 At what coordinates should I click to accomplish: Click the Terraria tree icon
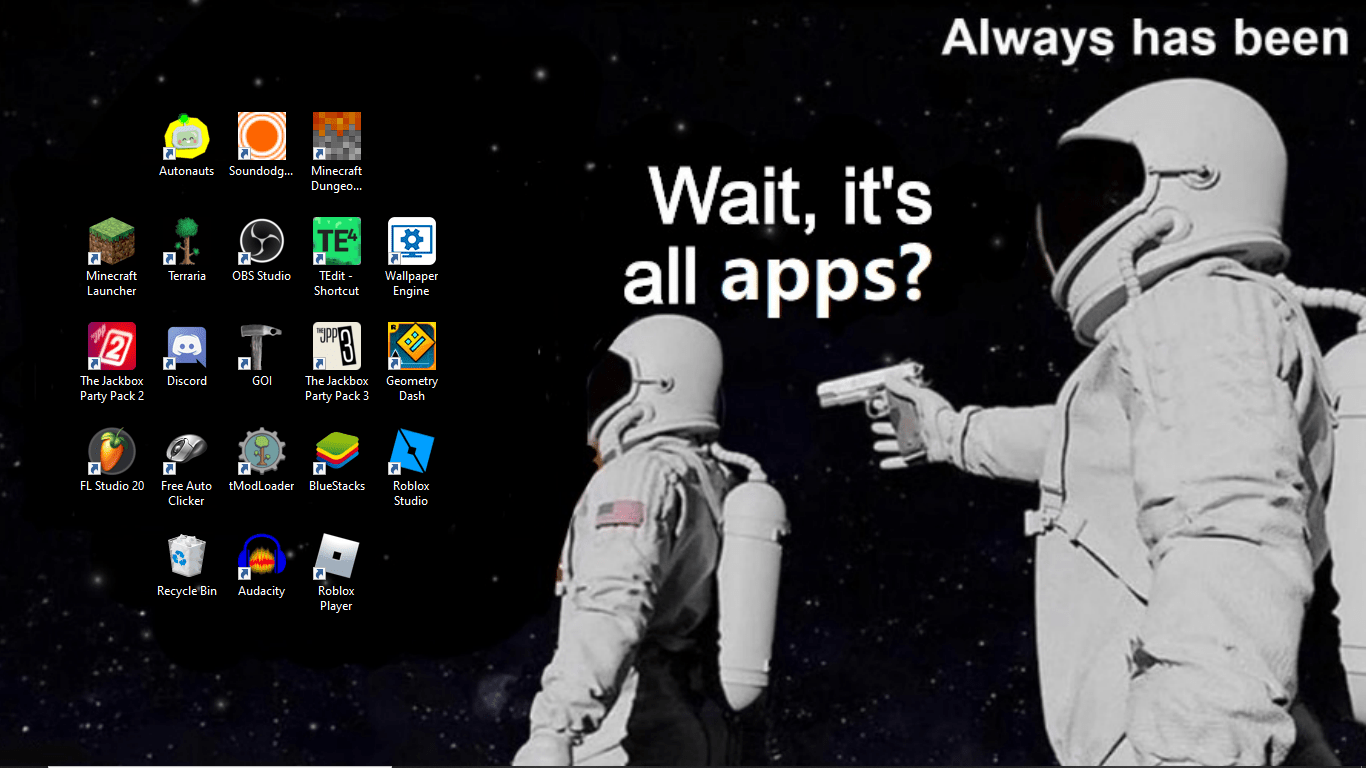coord(187,242)
